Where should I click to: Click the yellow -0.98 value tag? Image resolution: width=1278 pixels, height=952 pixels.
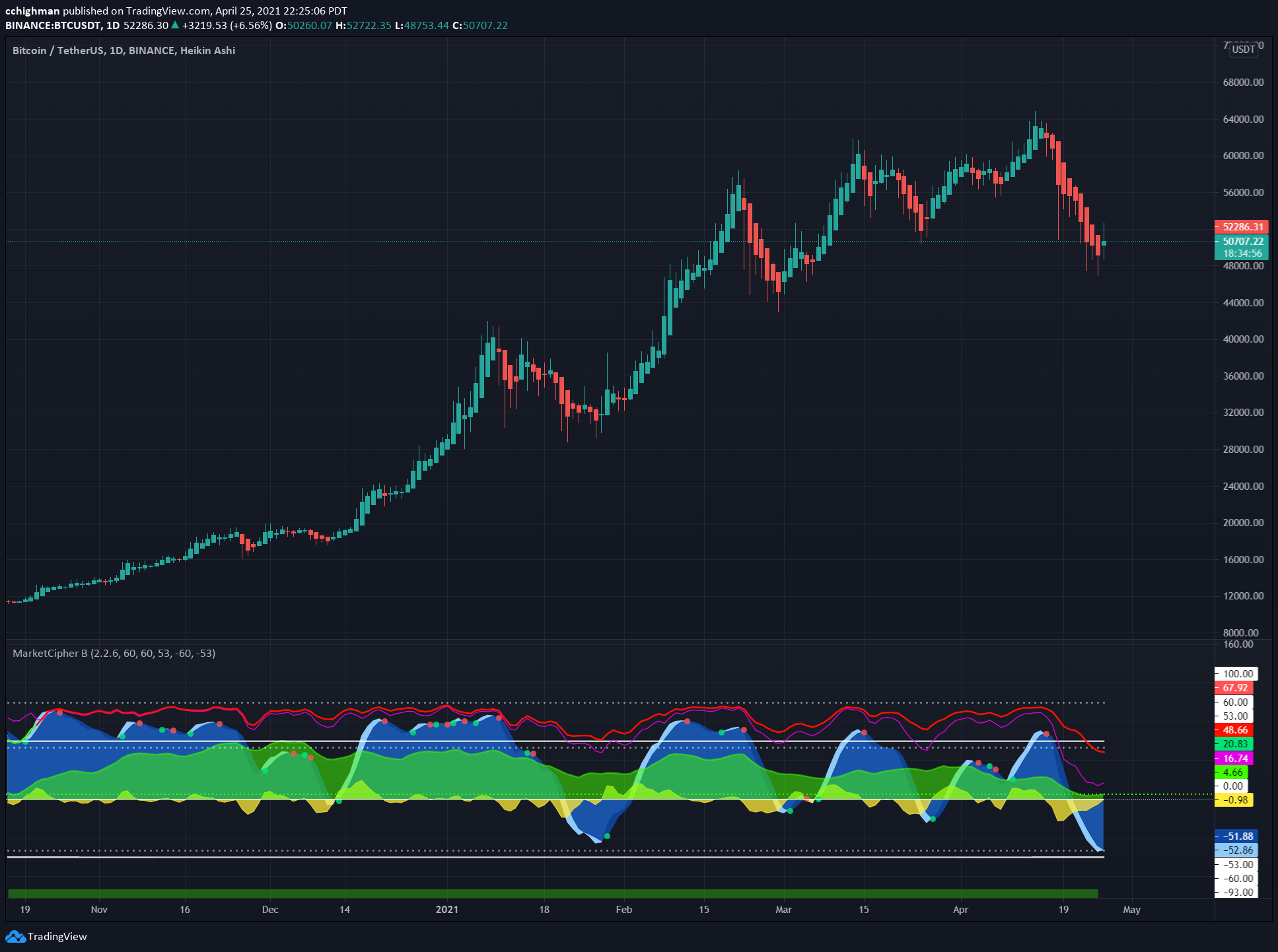tap(1234, 800)
